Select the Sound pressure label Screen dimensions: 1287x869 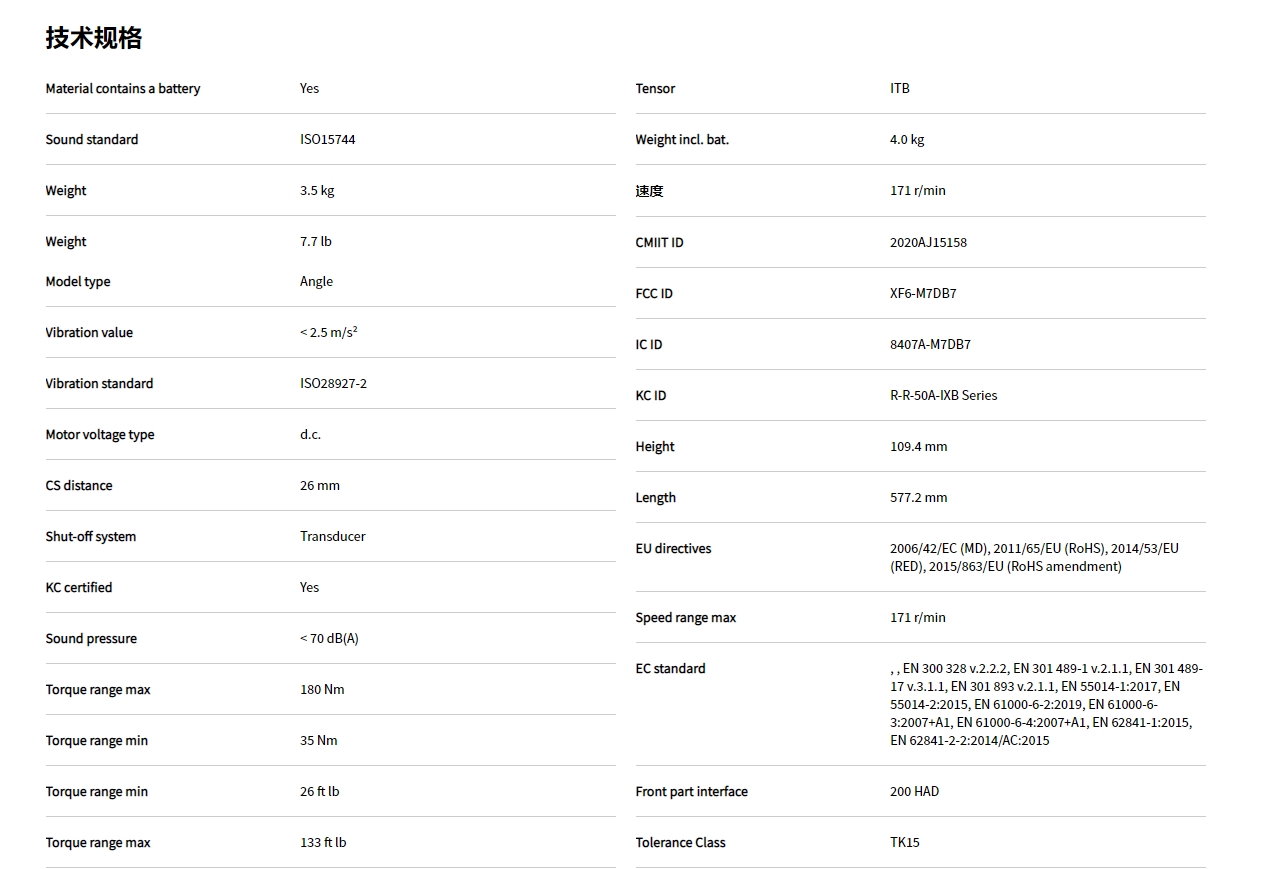coord(91,639)
